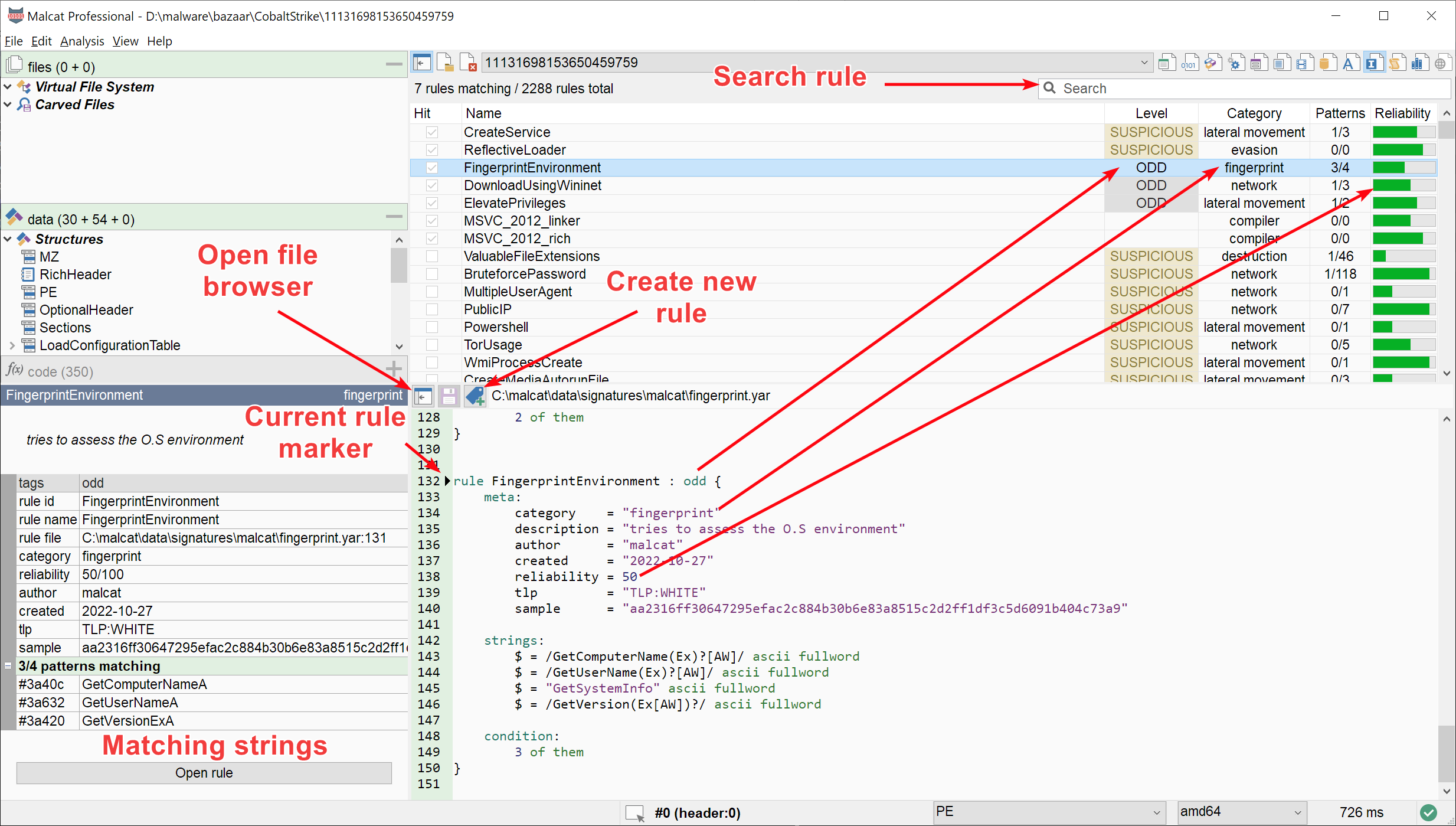Viewport: 1456px width, 826px height.
Task: Enable the Powershell rule checkbox
Action: tap(432, 327)
